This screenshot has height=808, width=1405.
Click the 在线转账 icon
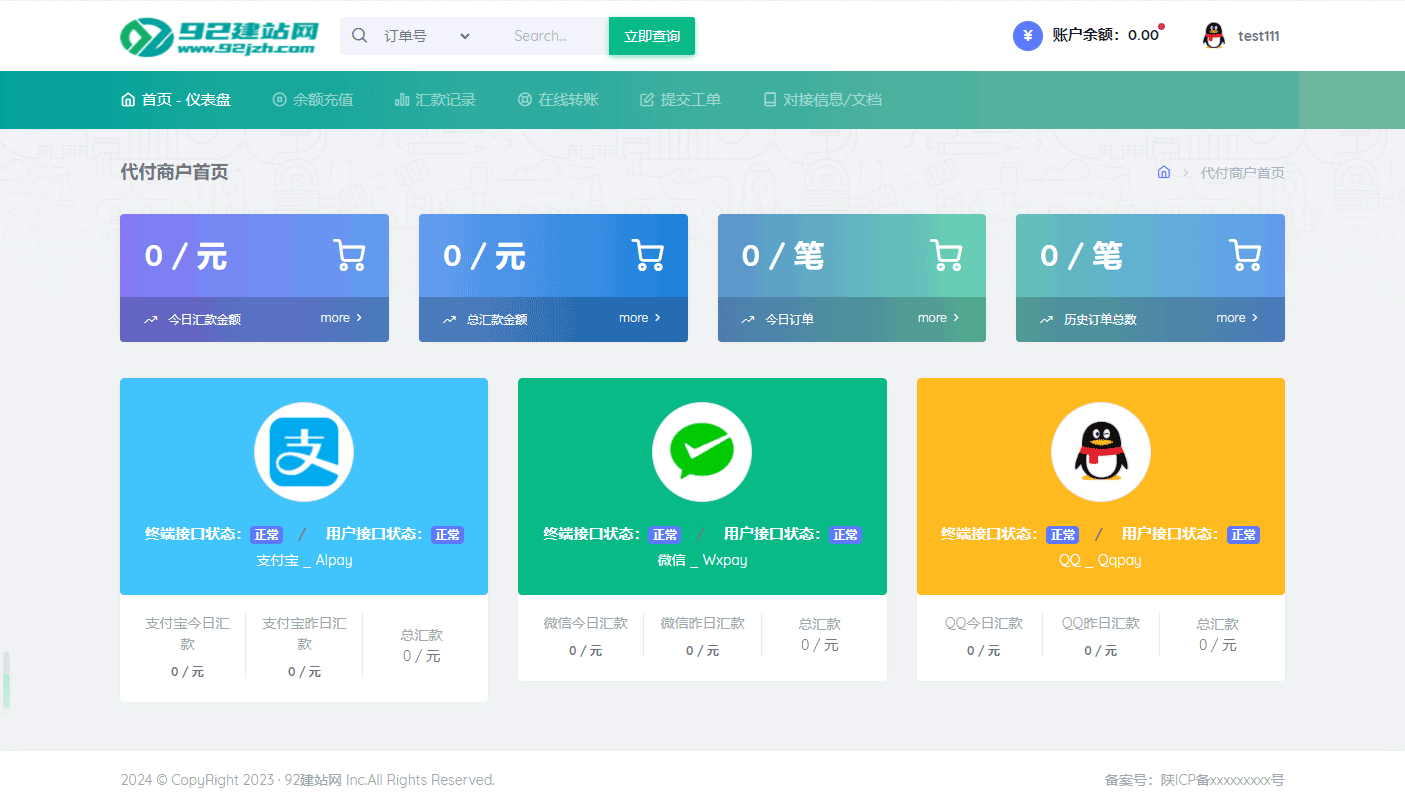(525, 100)
